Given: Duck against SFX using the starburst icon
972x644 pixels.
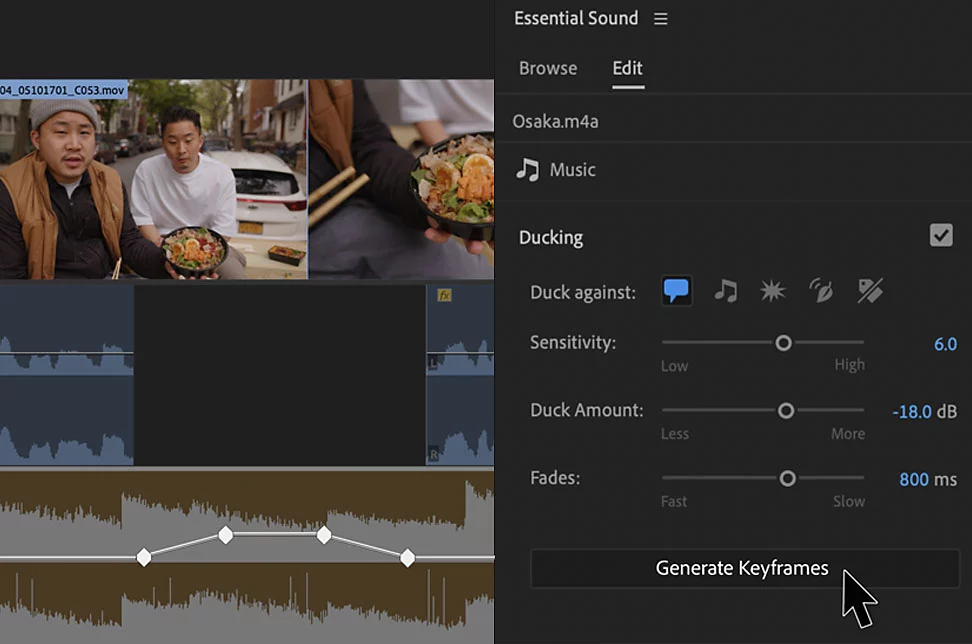Looking at the screenshot, I should [x=772, y=290].
